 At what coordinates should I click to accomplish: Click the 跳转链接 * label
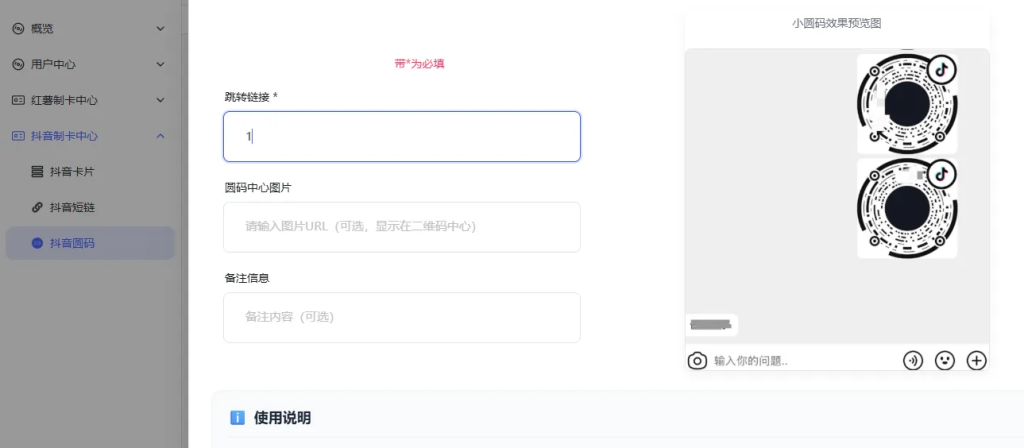pyautogui.click(x=251, y=97)
